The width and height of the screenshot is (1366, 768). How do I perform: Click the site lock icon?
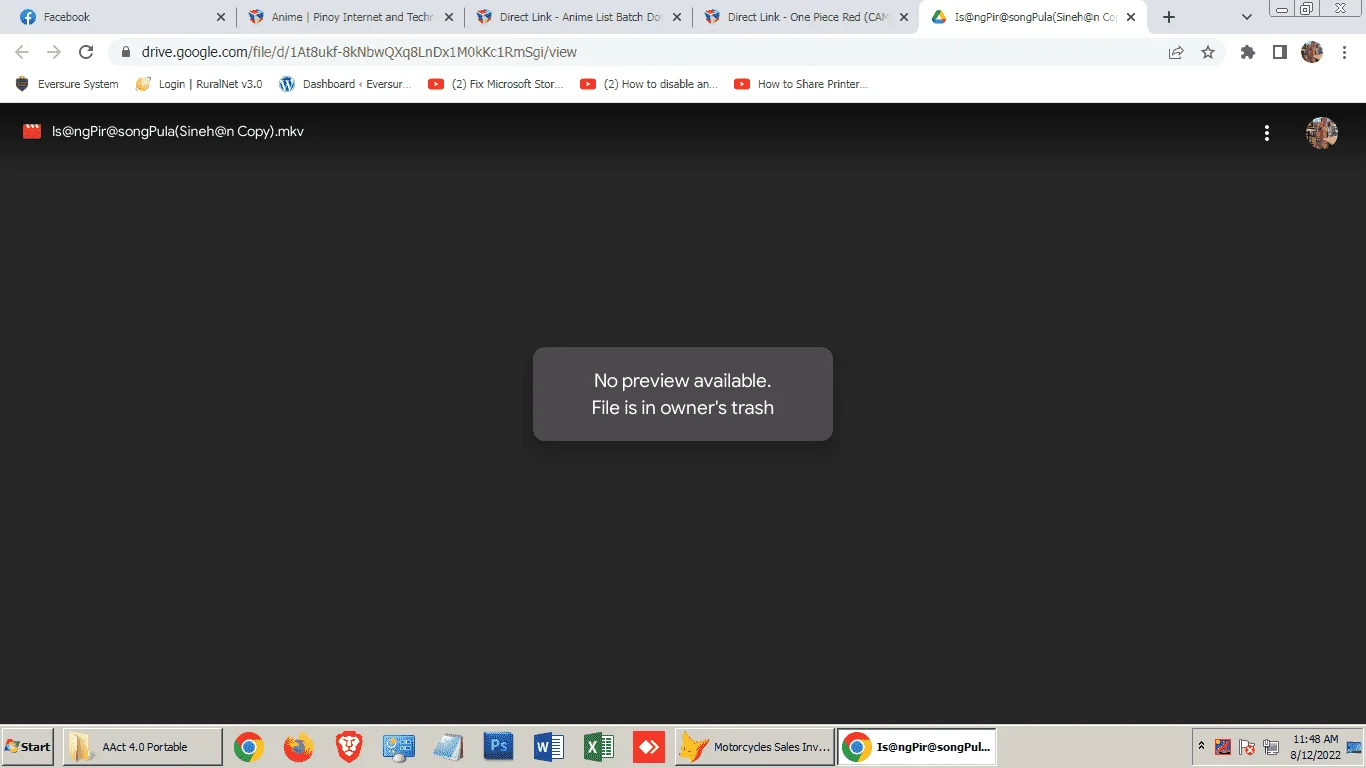[x=126, y=52]
